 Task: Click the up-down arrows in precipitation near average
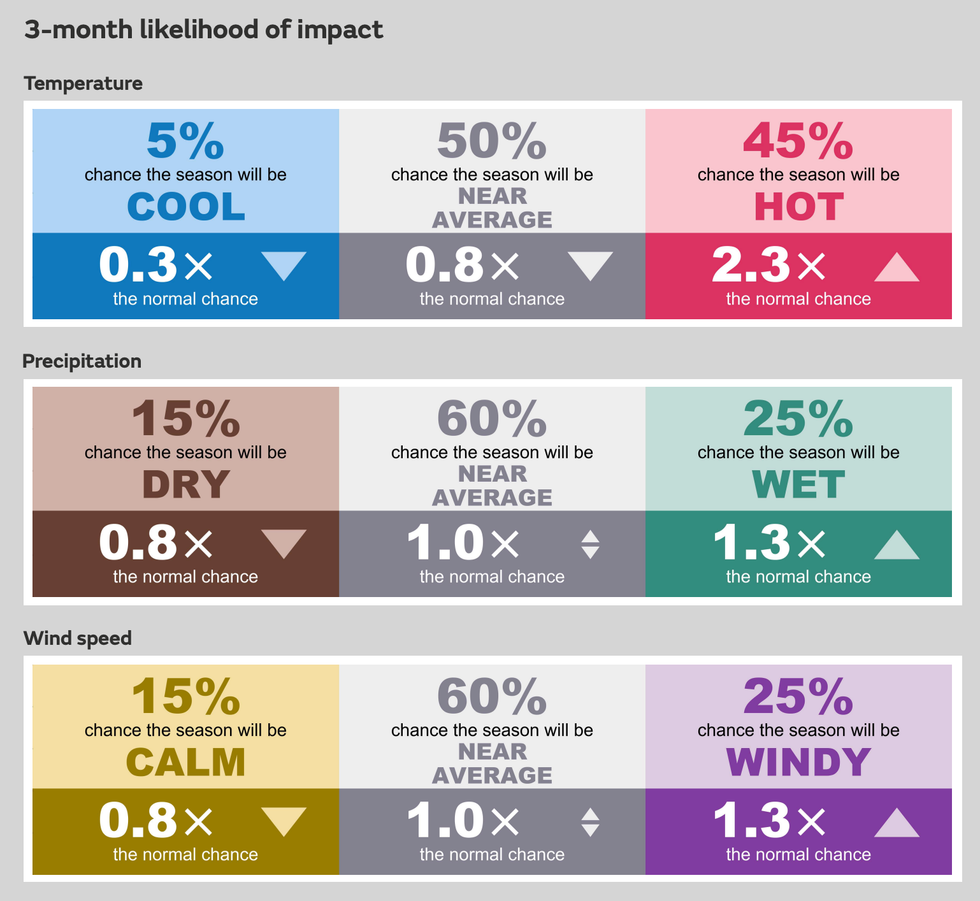(590, 544)
